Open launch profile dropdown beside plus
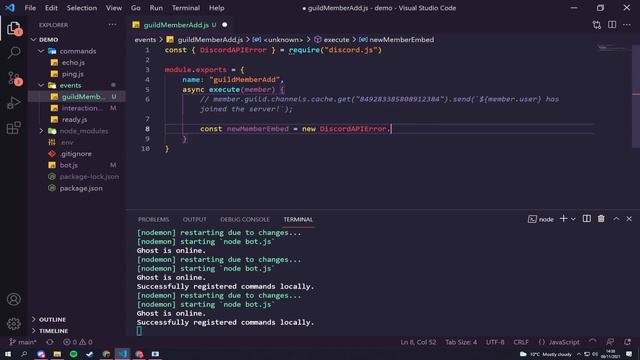 coord(573,220)
